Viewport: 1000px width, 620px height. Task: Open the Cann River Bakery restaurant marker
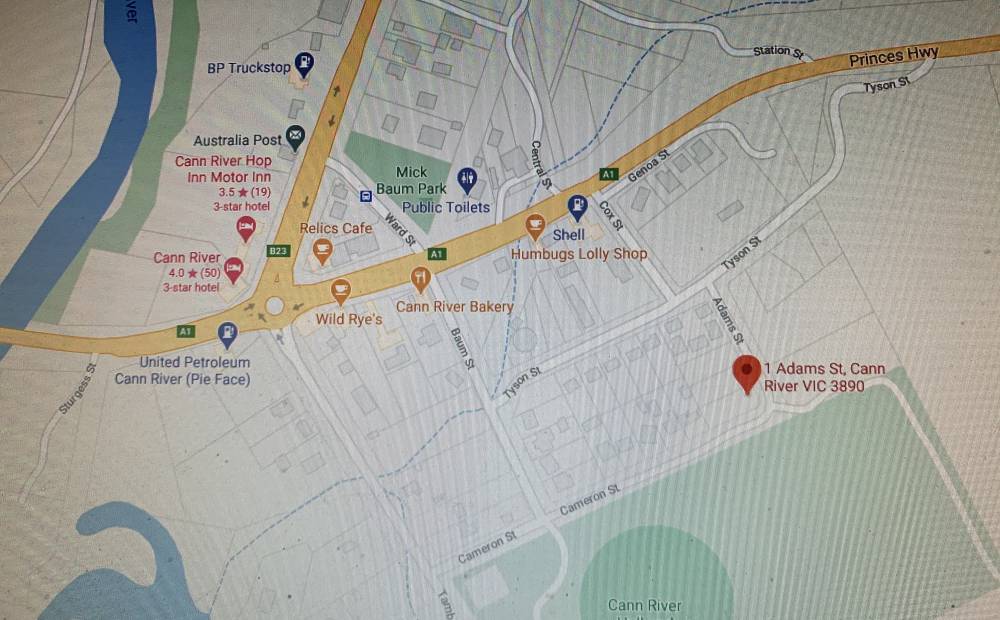click(420, 279)
